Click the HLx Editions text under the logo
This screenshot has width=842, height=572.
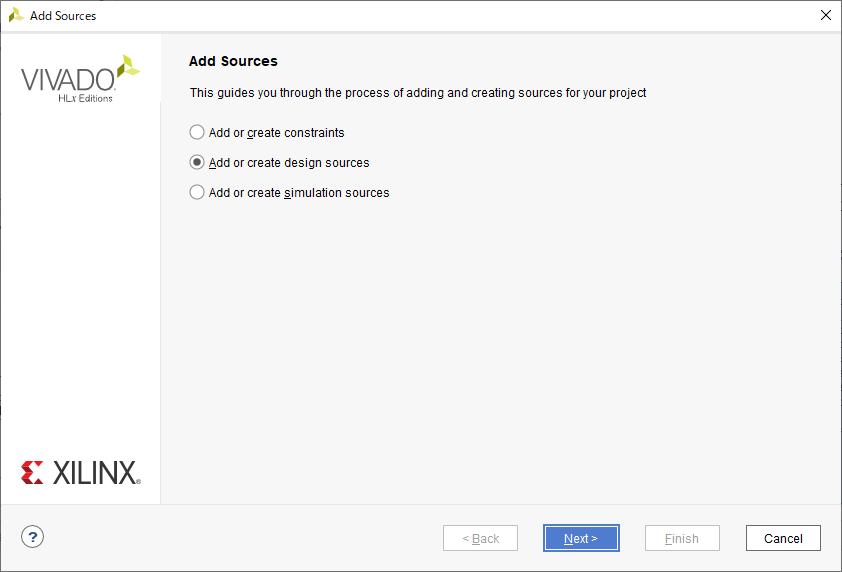(x=85, y=98)
